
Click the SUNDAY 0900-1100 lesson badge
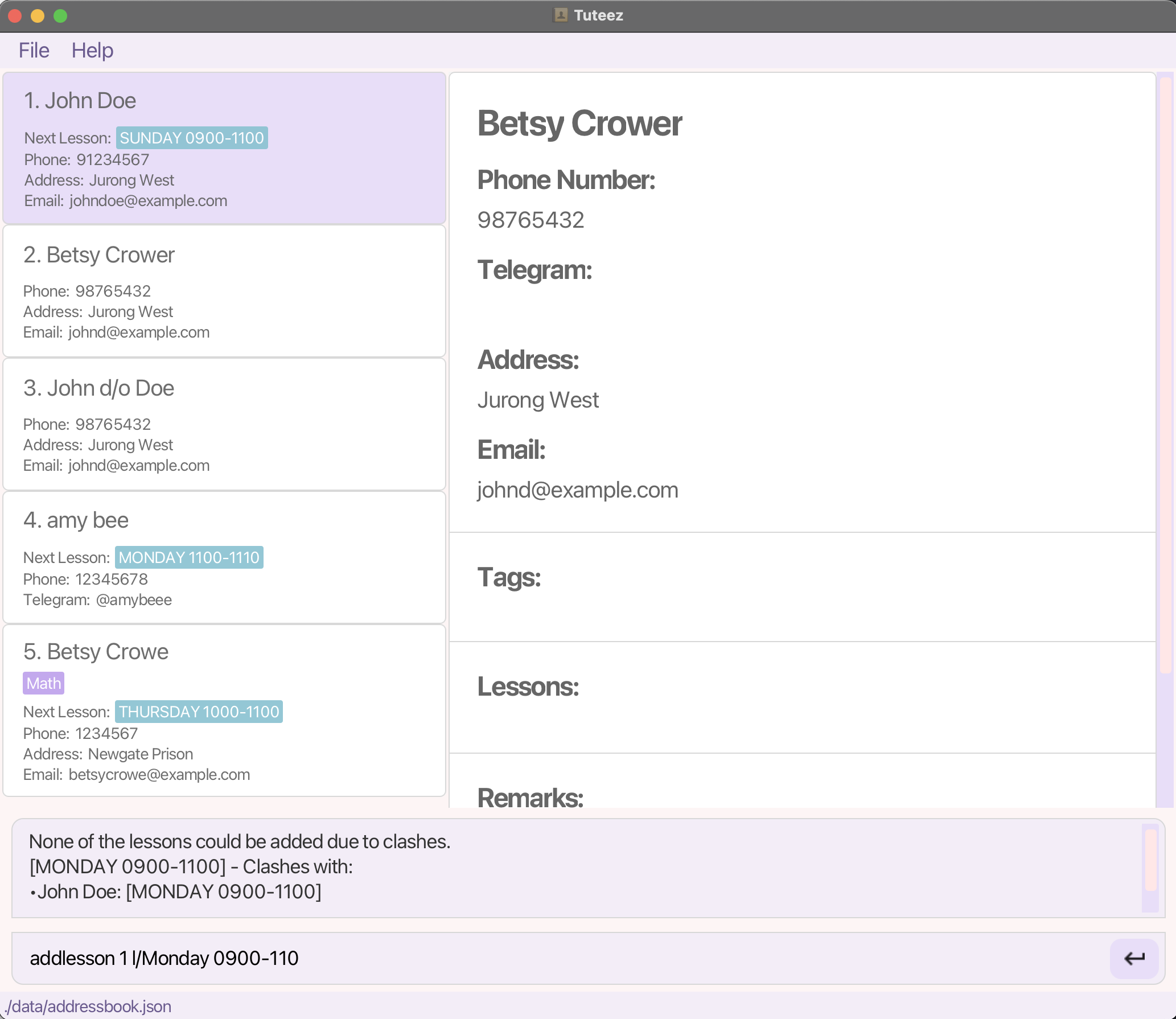(192, 138)
